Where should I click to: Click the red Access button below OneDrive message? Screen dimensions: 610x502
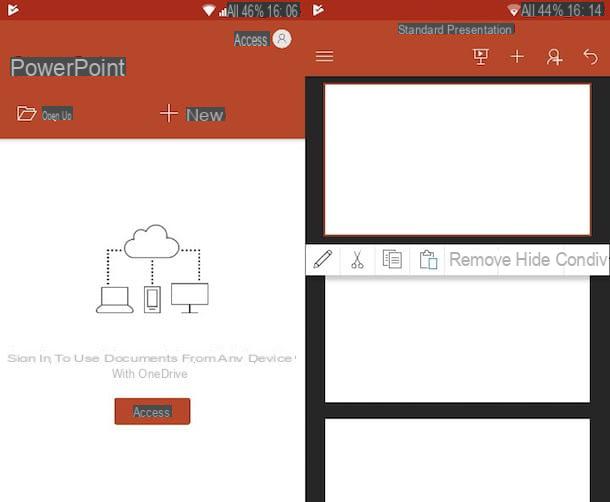(x=152, y=411)
